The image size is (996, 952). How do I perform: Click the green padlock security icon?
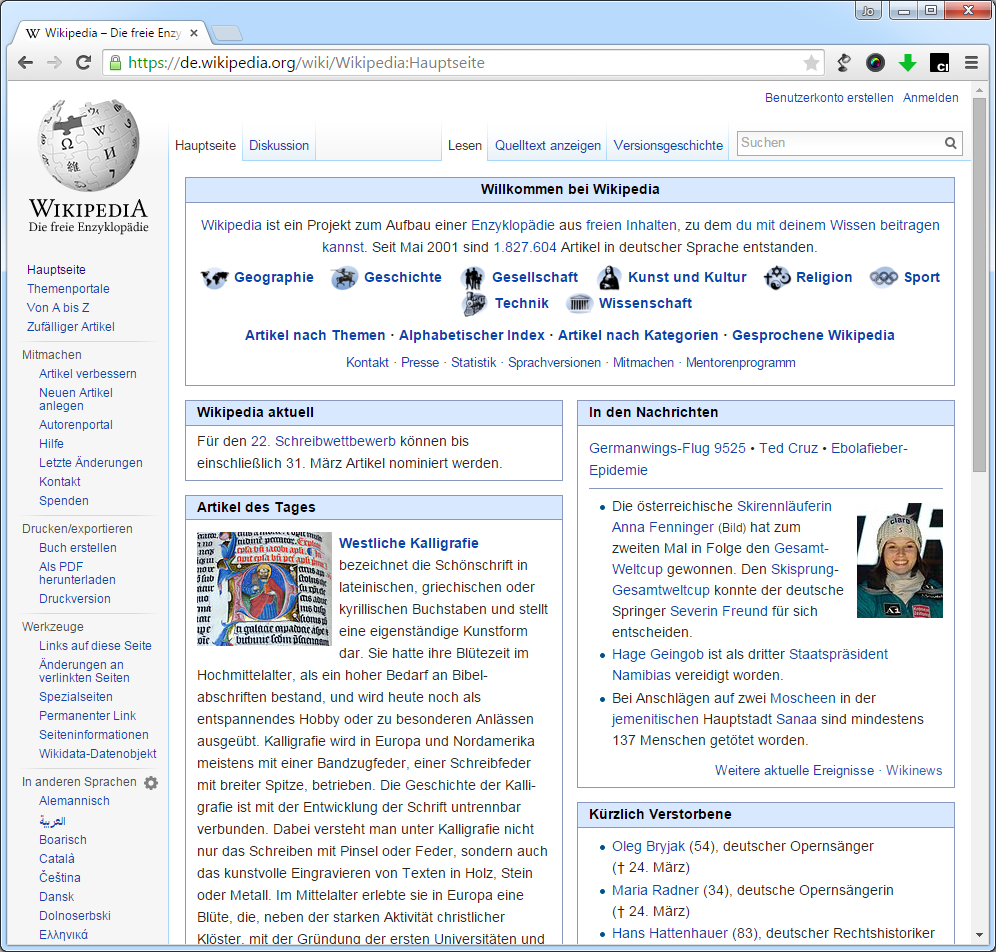(x=115, y=62)
